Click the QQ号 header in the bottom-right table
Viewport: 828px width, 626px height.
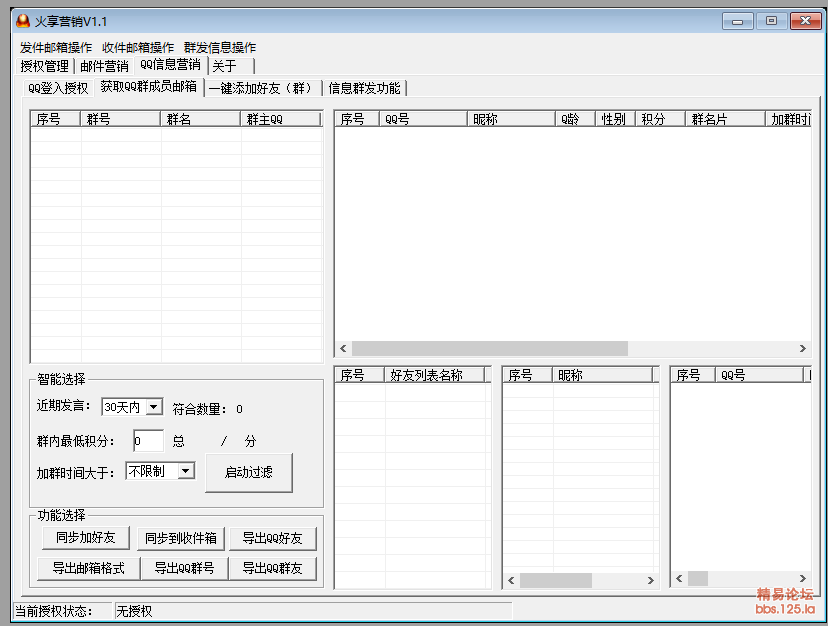[759, 375]
